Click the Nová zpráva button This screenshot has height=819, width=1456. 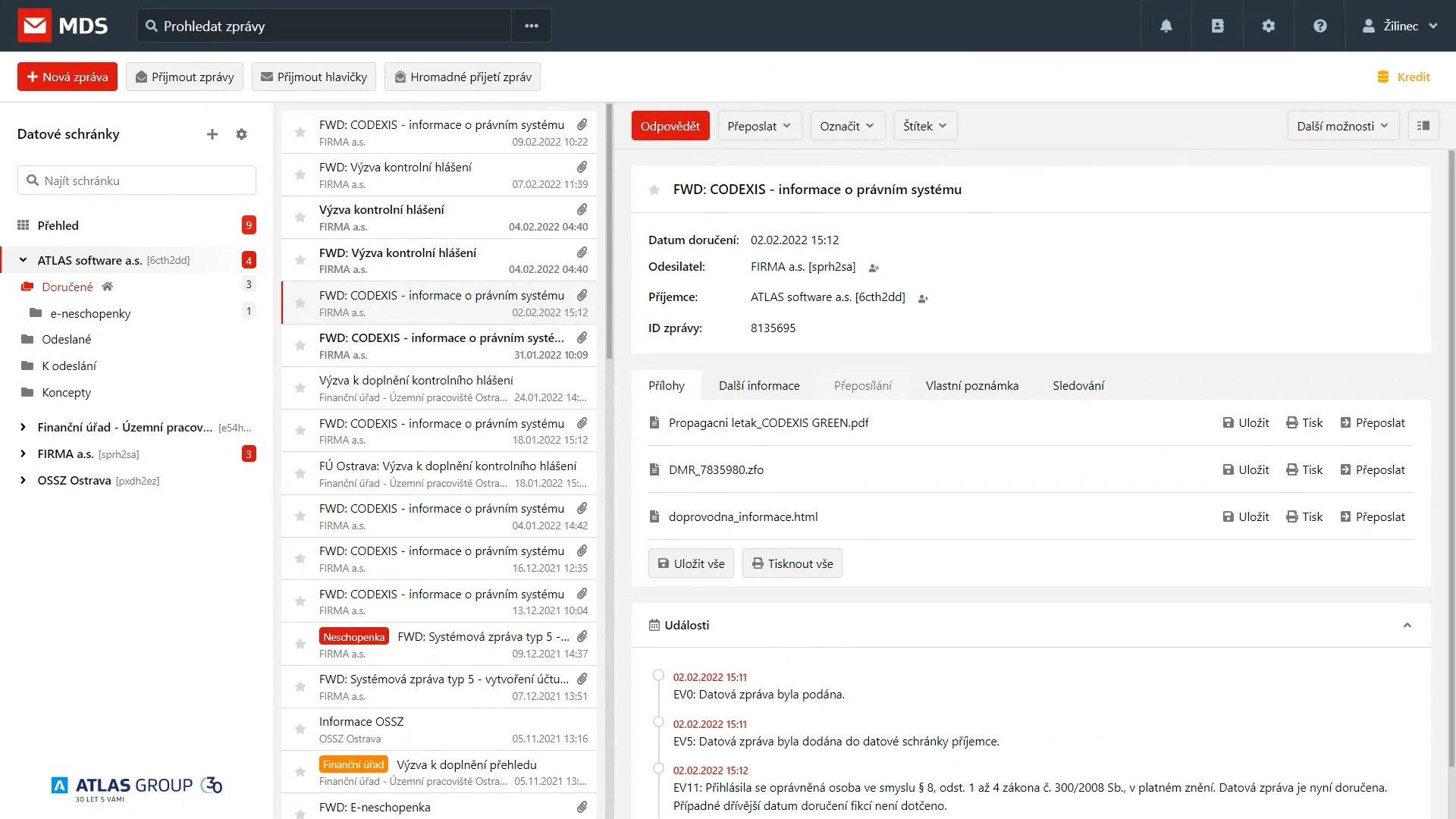(x=67, y=77)
